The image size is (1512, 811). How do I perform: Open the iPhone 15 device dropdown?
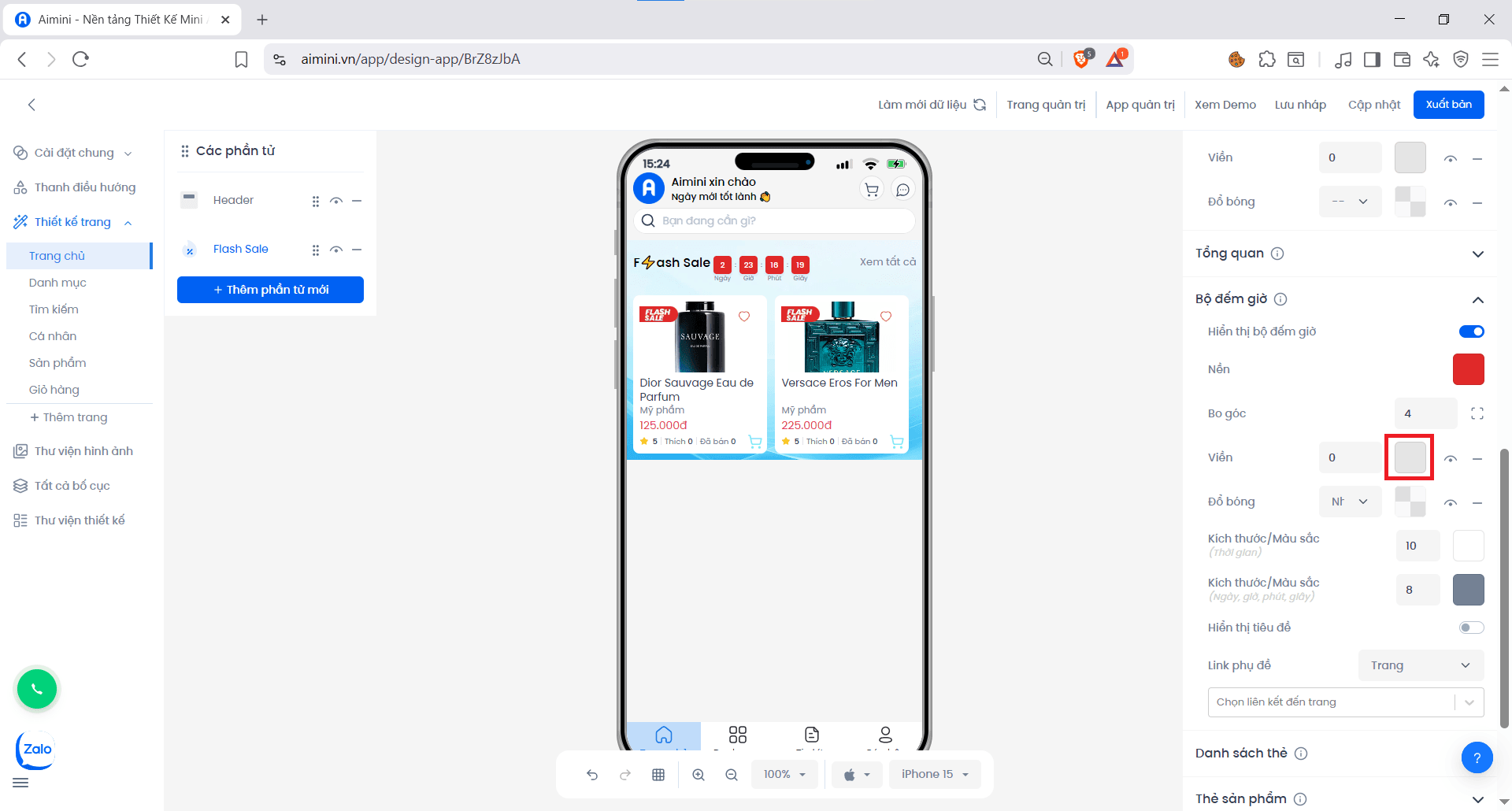click(935, 775)
